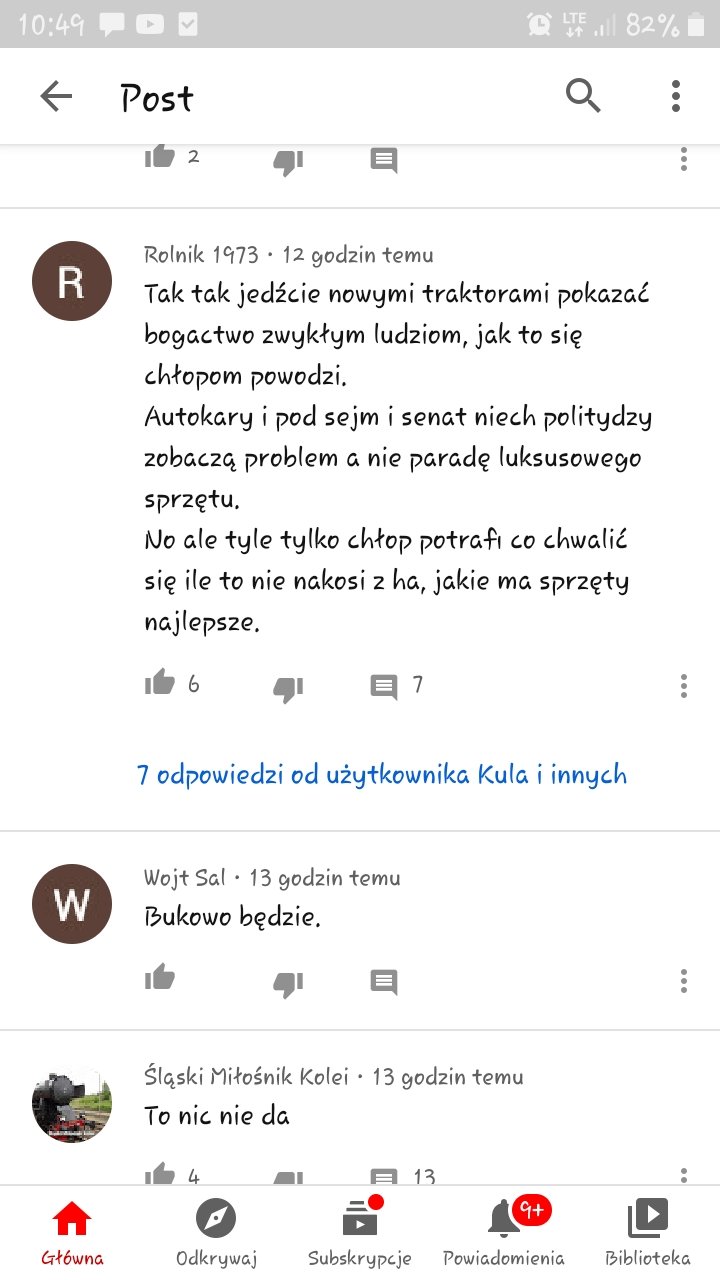Viewport: 720px width, 1280px height.
Task: Open options menu for Wojt Sal's comment
Action: pyautogui.click(x=684, y=980)
